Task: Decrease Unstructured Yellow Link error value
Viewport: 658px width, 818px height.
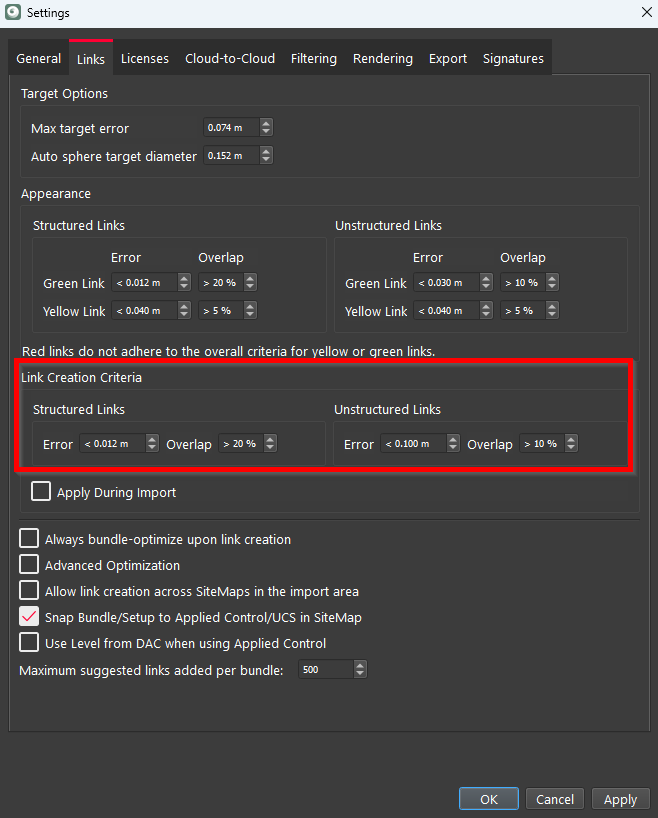Action: 484,315
